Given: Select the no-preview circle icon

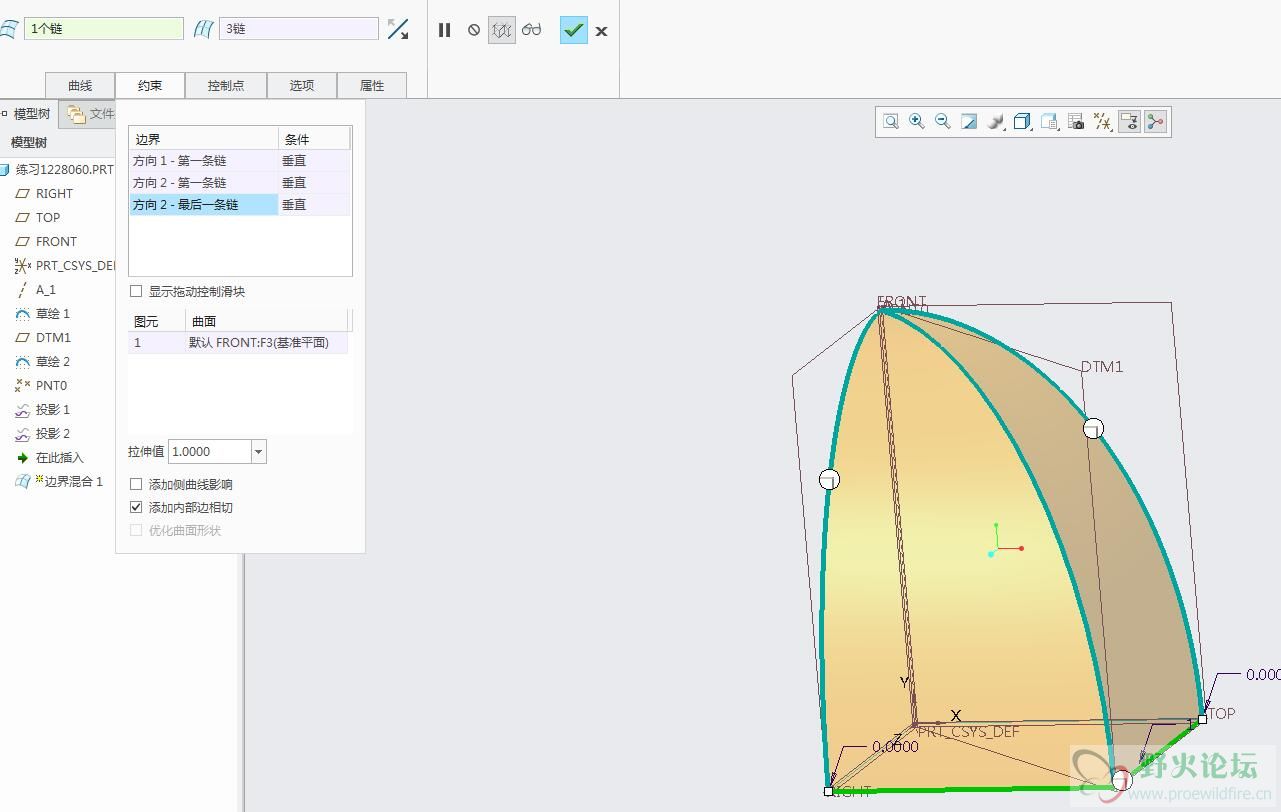Looking at the screenshot, I should (x=474, y=30).
